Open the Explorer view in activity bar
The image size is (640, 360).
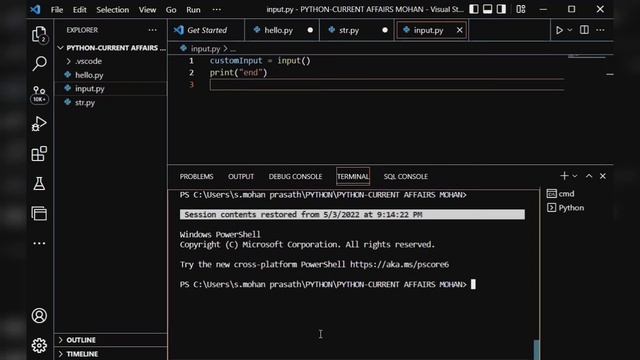(x=39, y=34)
